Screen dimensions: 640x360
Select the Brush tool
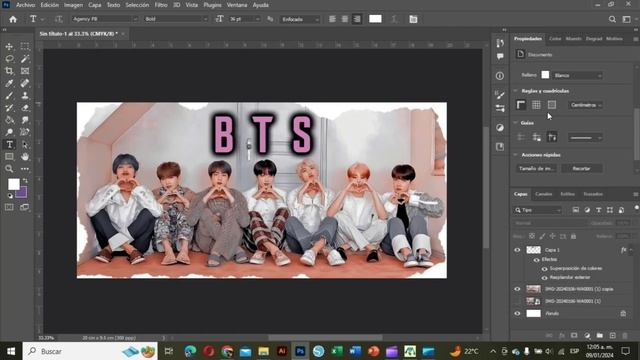9,96
